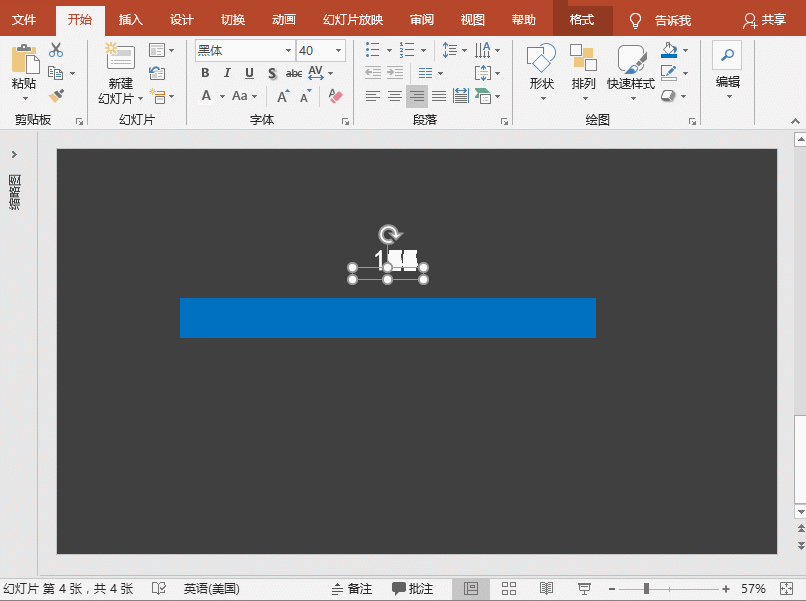Select the Format Painter brush
The width and height of the screenshot is (806, 601).
point(56,96)
